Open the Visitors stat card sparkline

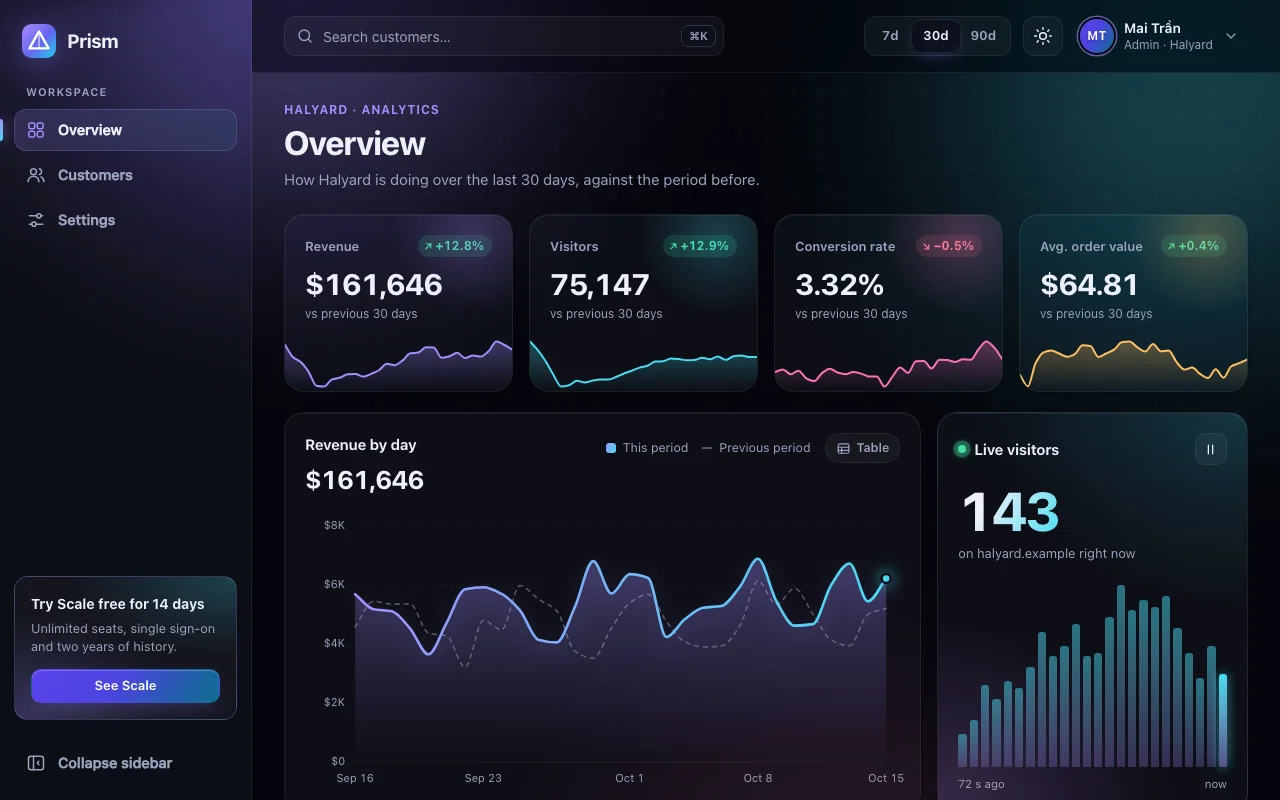pyautogui.click(x=643, y=365)
